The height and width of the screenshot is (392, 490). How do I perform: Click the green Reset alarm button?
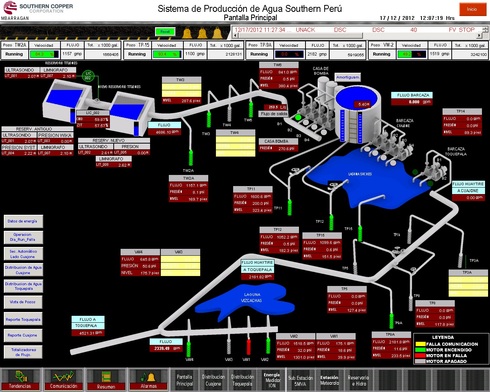pos(165,32)
